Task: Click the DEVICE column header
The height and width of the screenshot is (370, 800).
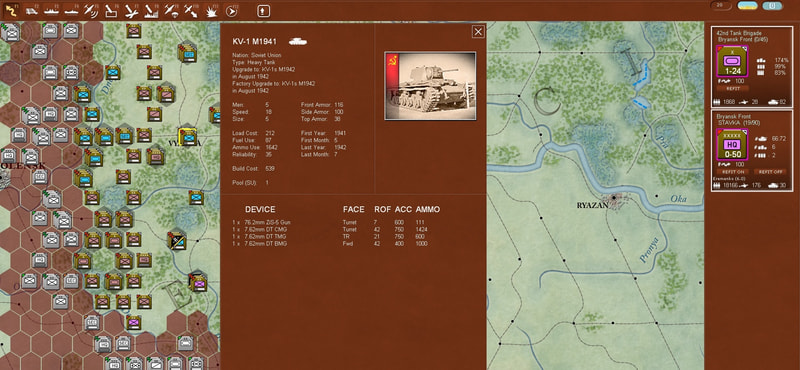Action: 260,209
